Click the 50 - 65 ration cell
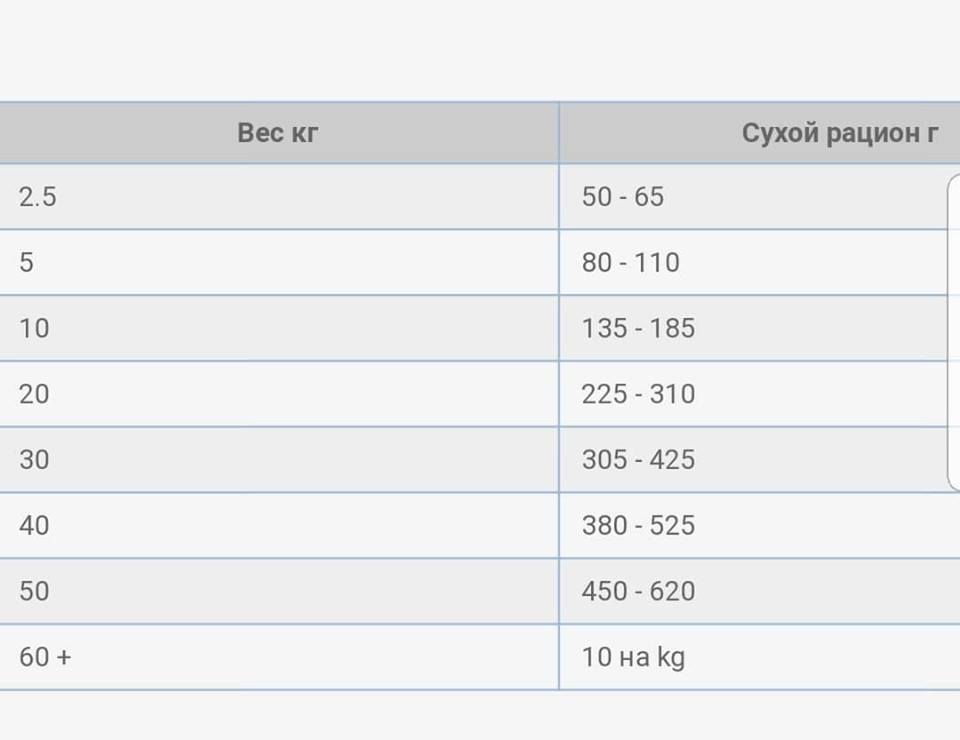 pos(623,197)
